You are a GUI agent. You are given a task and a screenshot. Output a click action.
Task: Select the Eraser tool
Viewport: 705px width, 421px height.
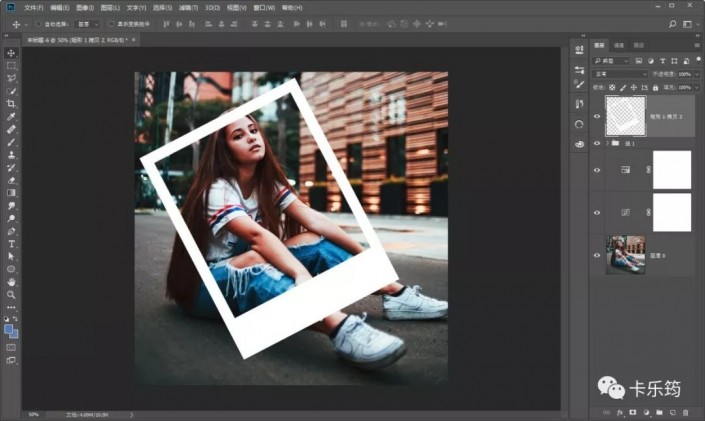[11, 180]
